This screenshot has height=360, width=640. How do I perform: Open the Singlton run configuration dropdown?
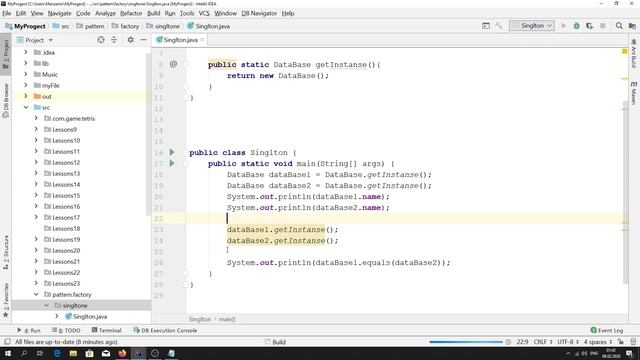[x=532, y=26]
